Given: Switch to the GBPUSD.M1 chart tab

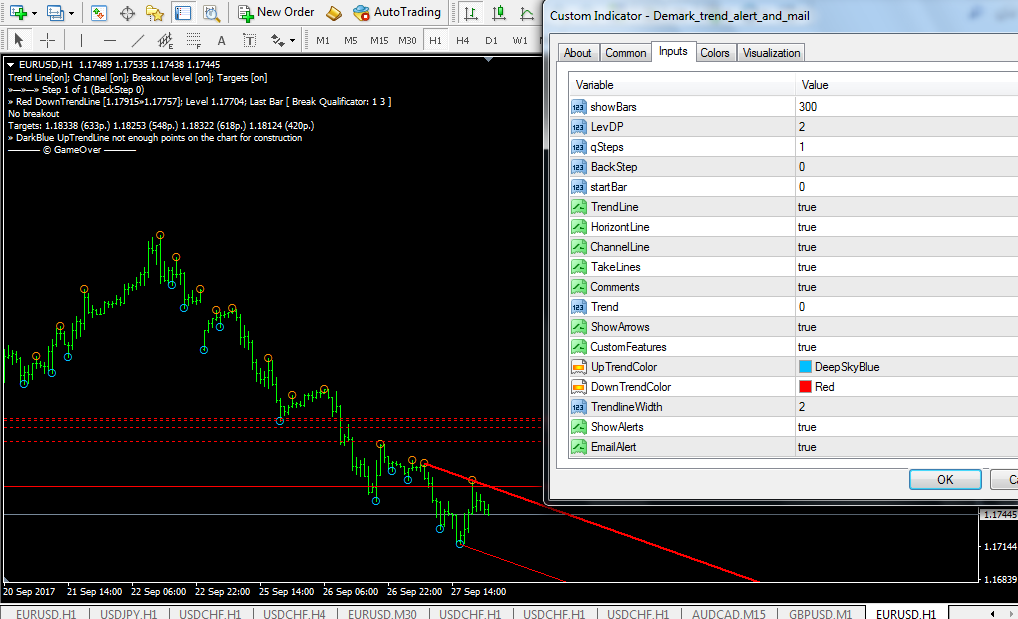Looking at the screenshot, I should 821,613.
